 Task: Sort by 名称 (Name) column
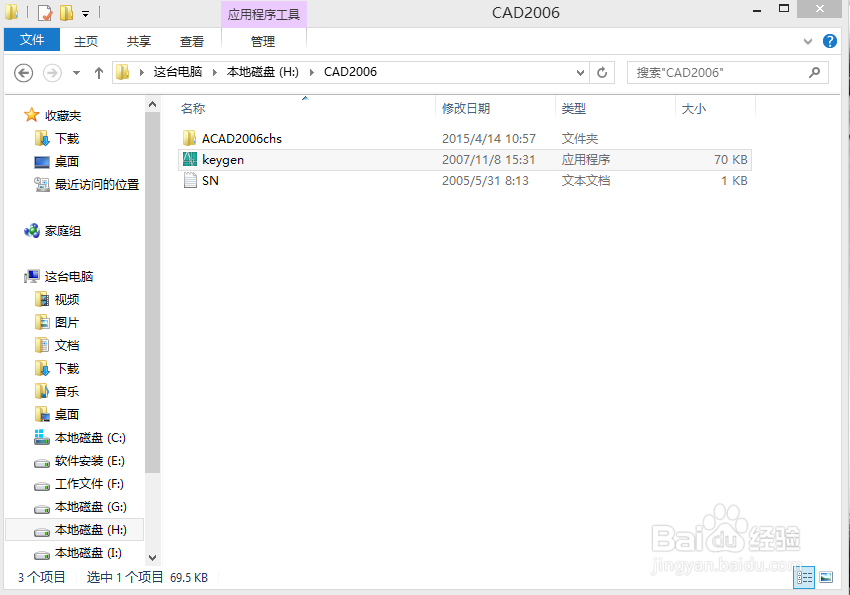click(193, 108)
